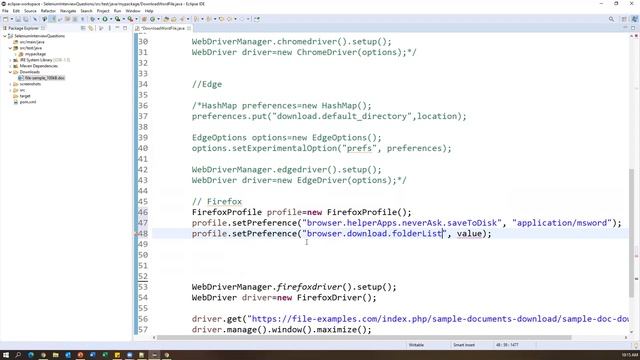Viewport: 640px width, 360px height.
Task: Open the Debug configurations dropdown arrow
Action: point(98,19)
